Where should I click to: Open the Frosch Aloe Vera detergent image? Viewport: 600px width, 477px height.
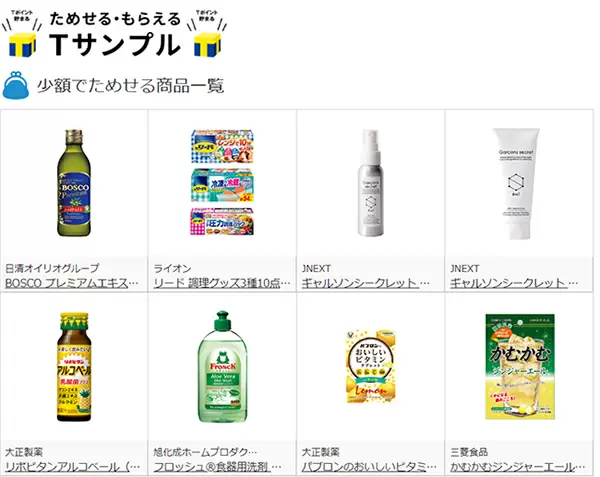click(222, 366)
